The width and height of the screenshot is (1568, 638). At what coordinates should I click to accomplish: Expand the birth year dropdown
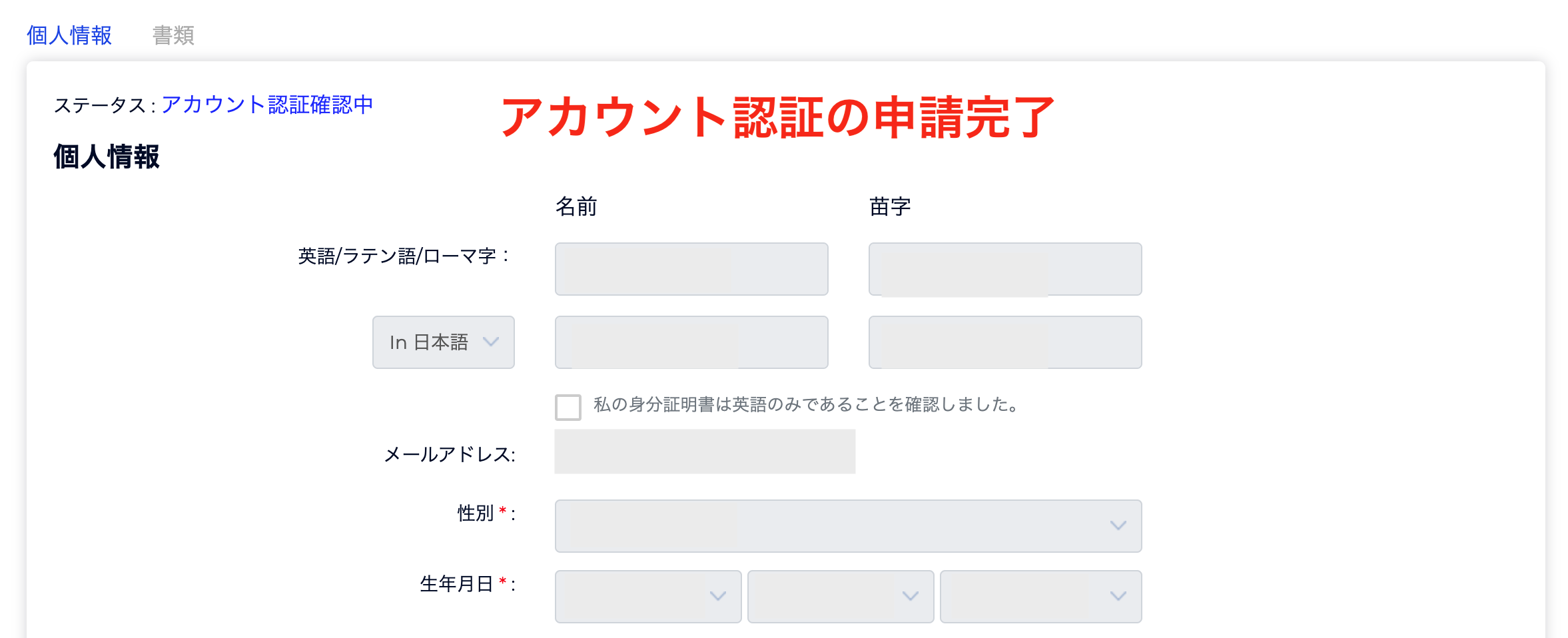(647, 596)
